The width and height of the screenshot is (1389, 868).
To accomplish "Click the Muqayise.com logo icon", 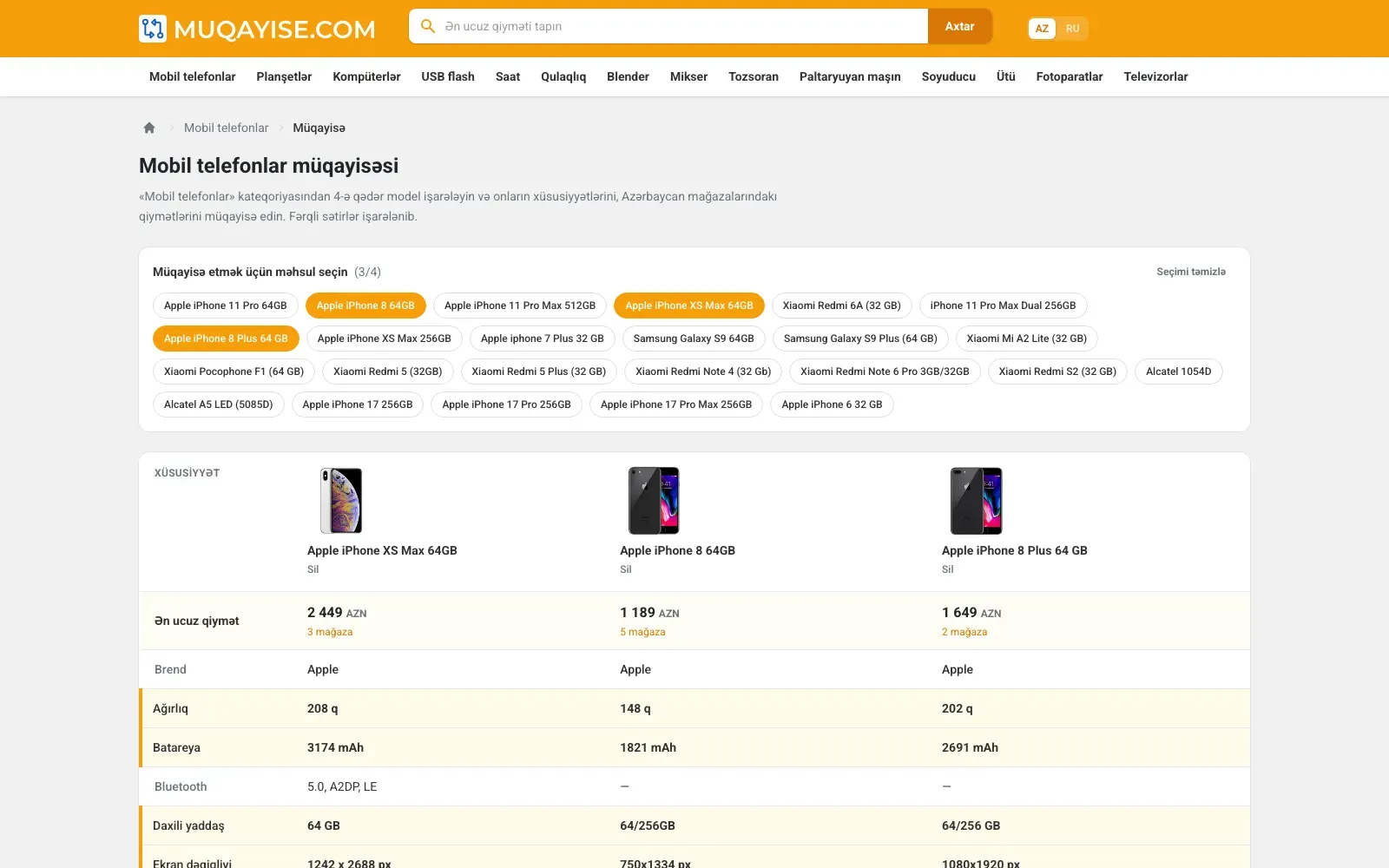I will [x=153, y=29].
